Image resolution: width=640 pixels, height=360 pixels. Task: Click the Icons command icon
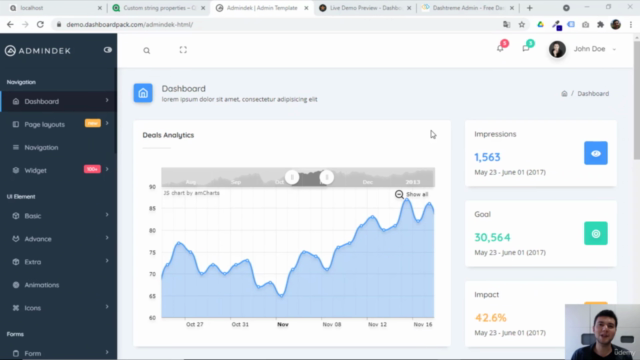pos(16,308)
